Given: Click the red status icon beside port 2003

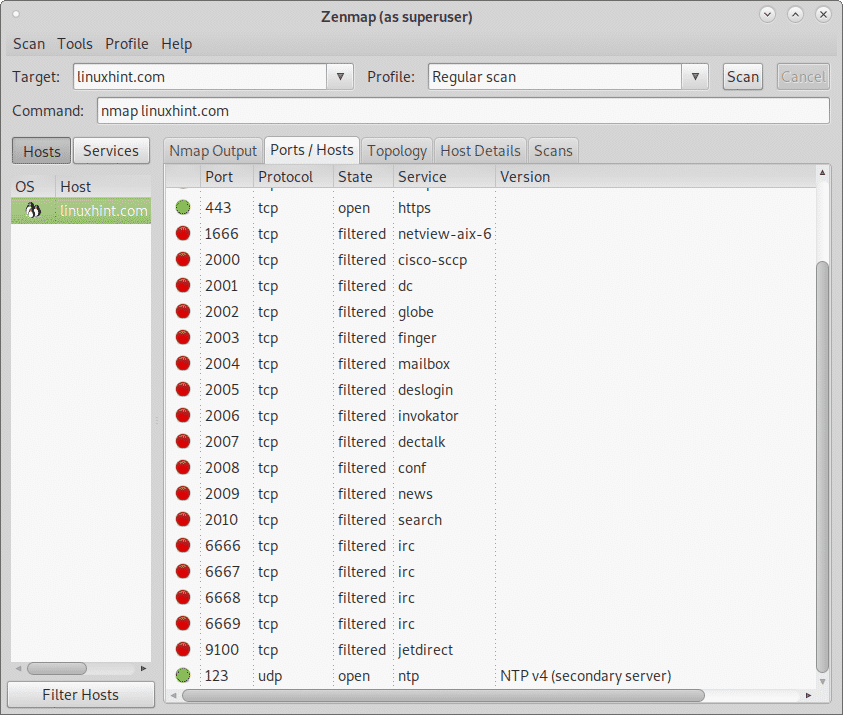Looking at the screenshot, I should 183,338.
